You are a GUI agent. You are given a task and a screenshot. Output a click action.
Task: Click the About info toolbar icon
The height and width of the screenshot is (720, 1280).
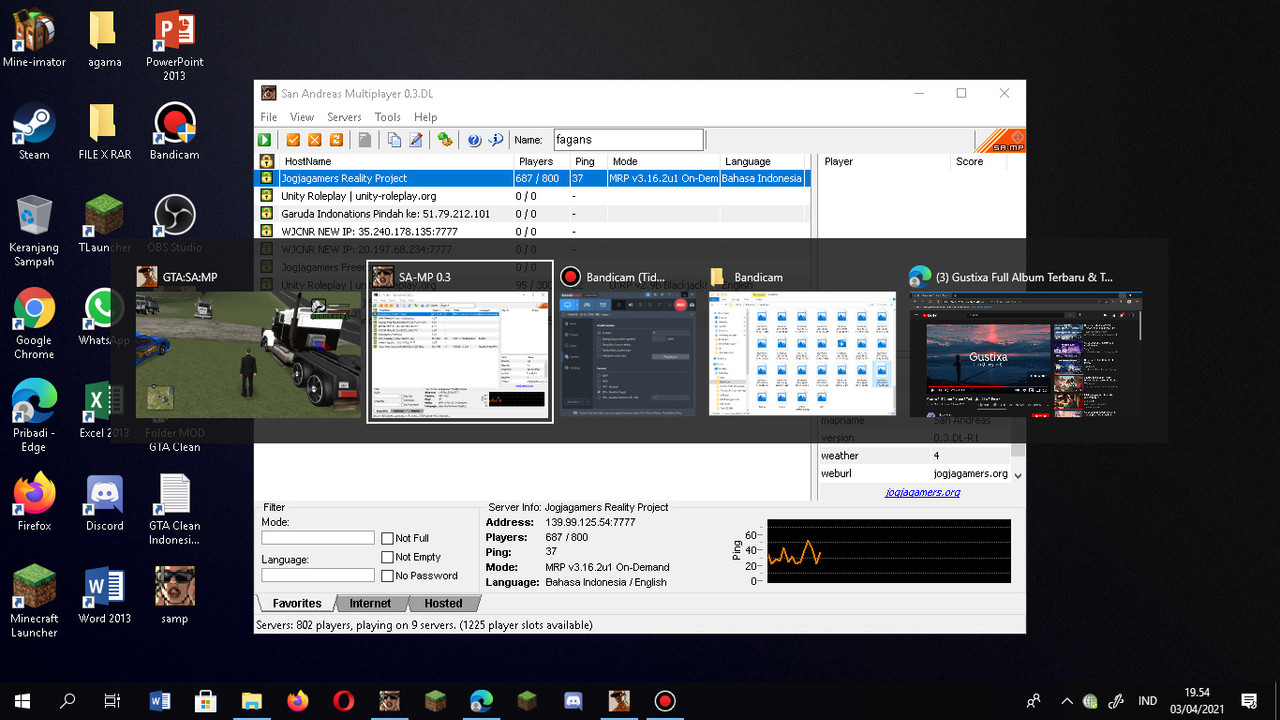pyautogui.click(x=496, y=141)
